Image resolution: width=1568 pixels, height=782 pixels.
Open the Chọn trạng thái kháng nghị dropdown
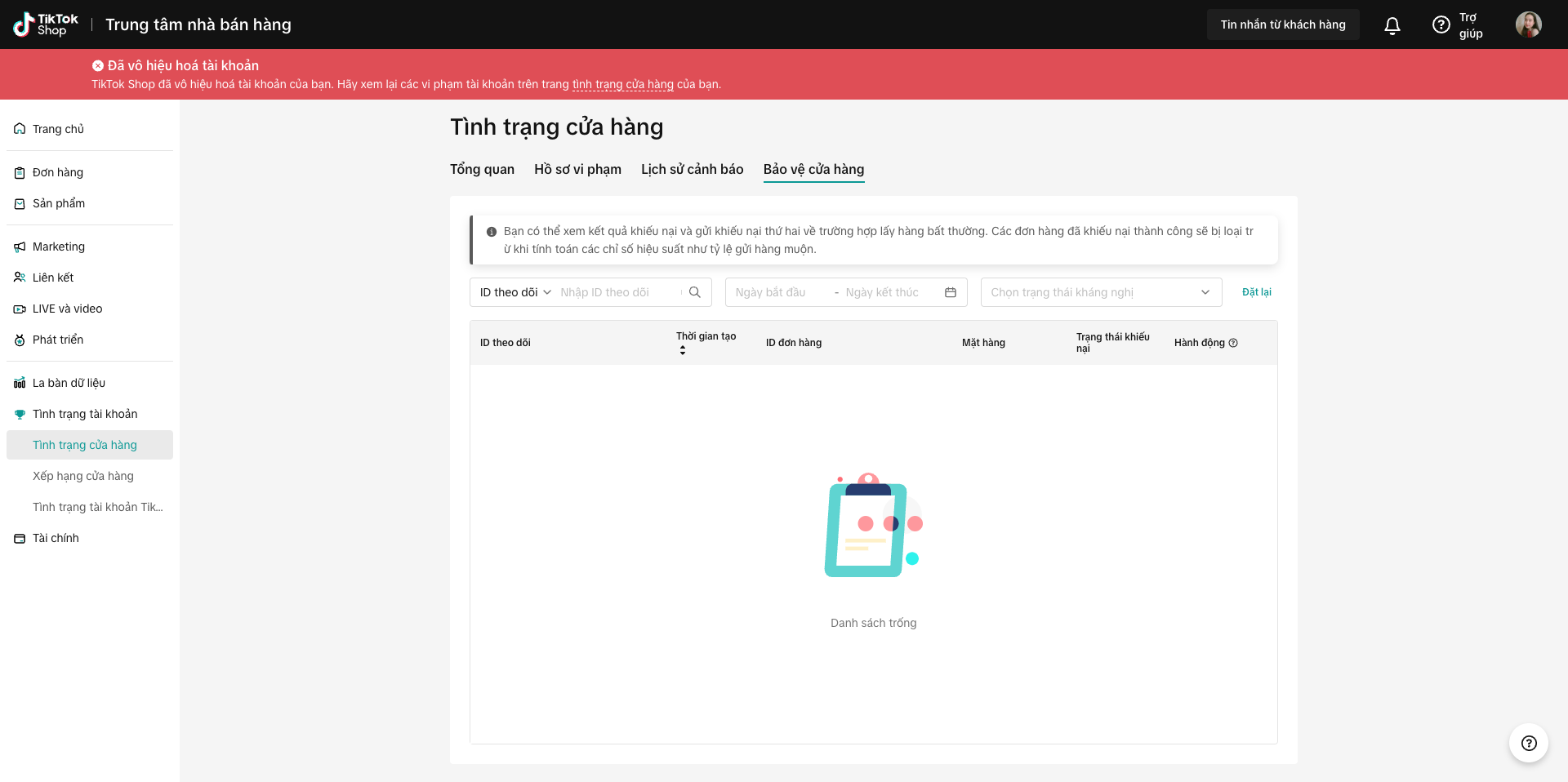point(1100,292)
